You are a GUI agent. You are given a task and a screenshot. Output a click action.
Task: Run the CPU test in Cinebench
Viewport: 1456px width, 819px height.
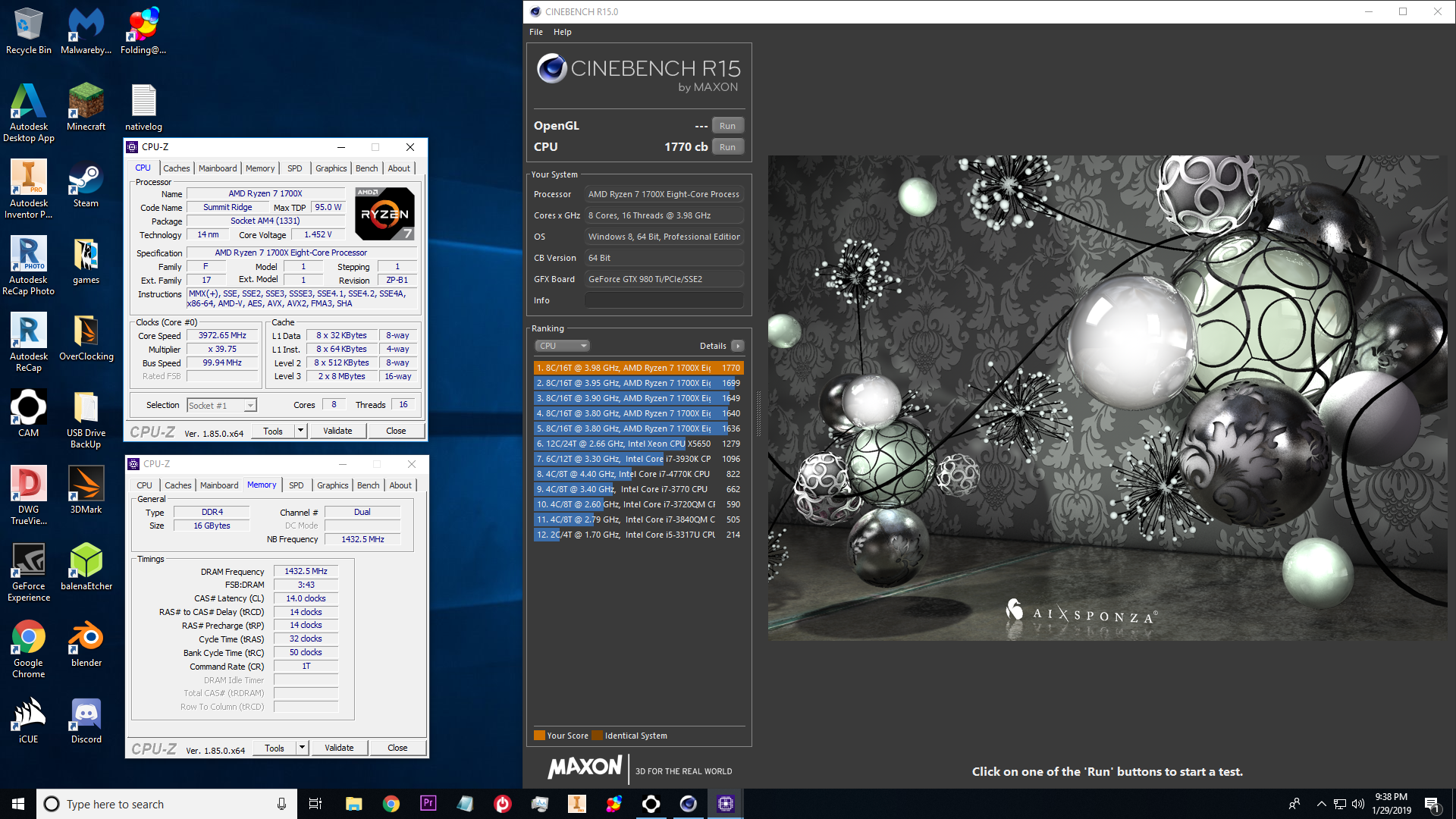[x=728, y=147]
